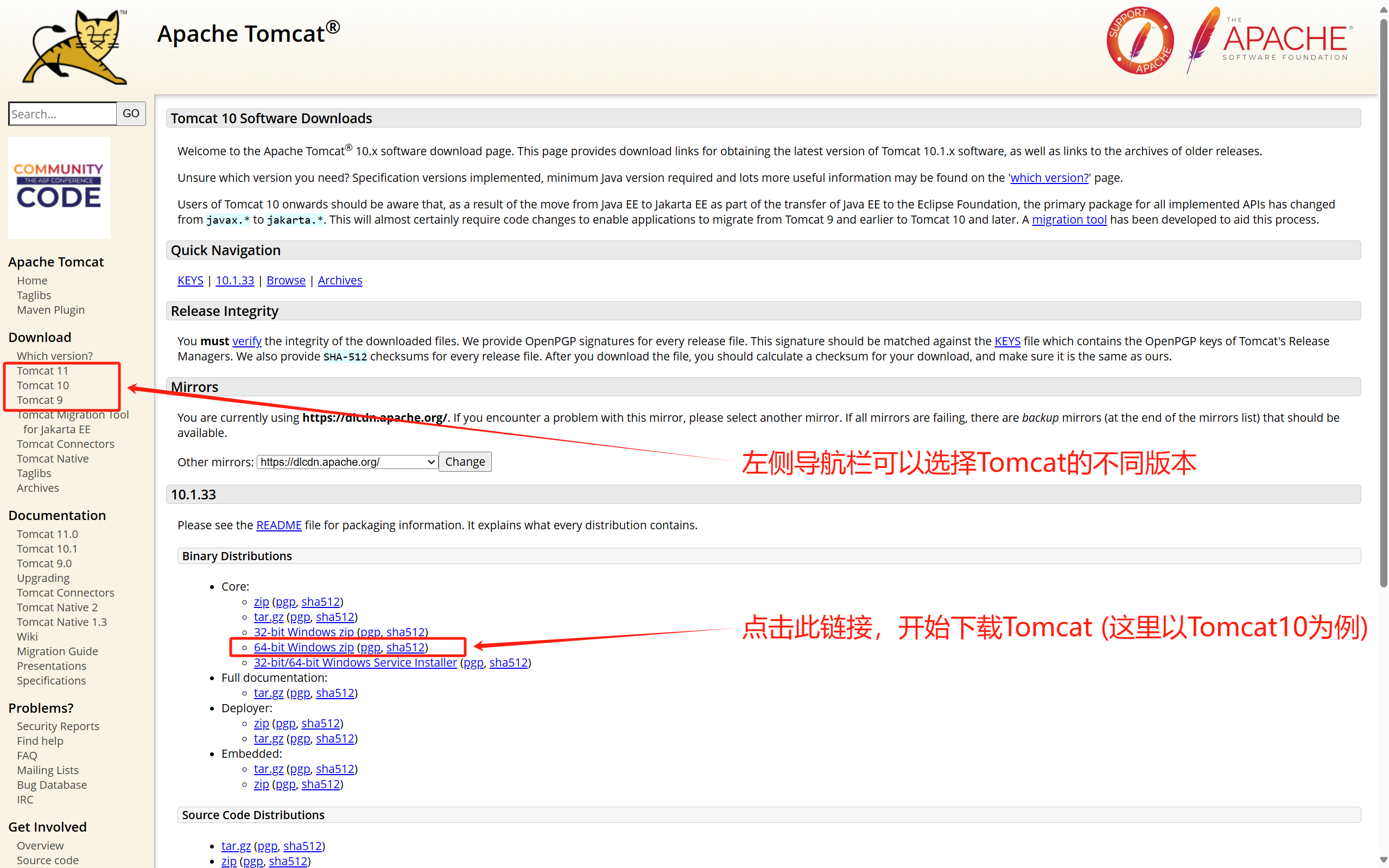
Task: Open the README file link
Action: 279,525
